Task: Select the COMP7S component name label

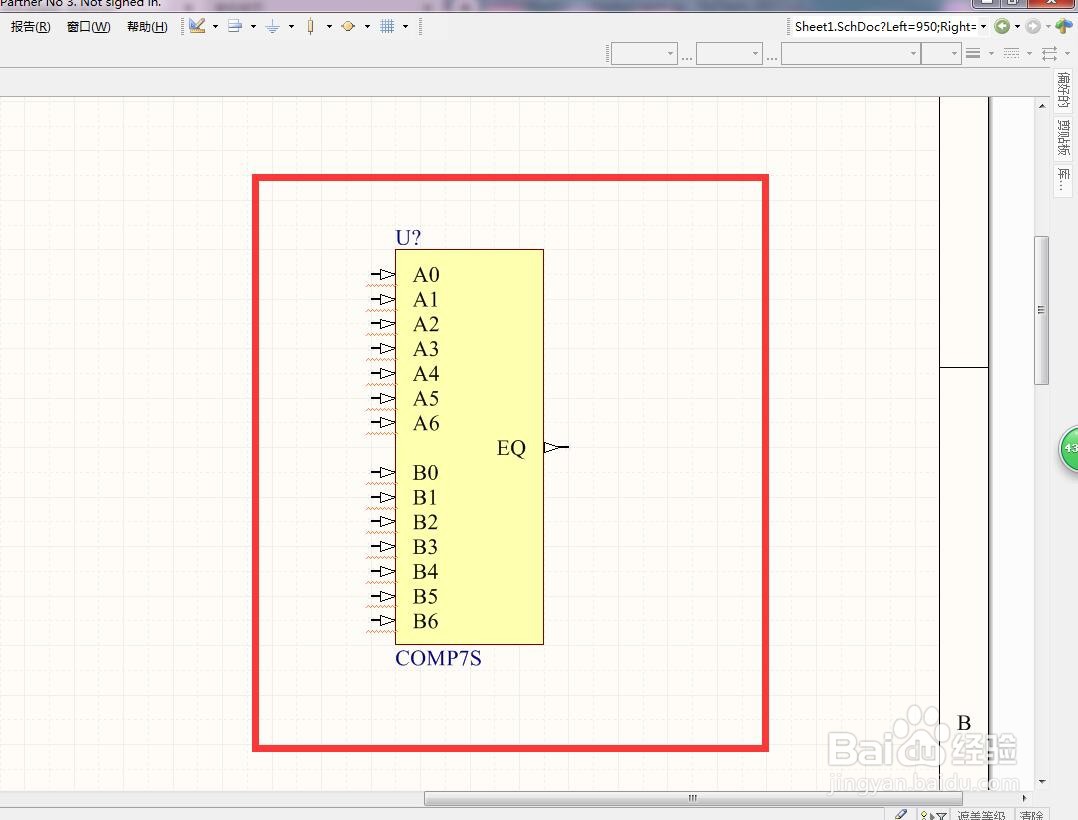Action: 438,658
